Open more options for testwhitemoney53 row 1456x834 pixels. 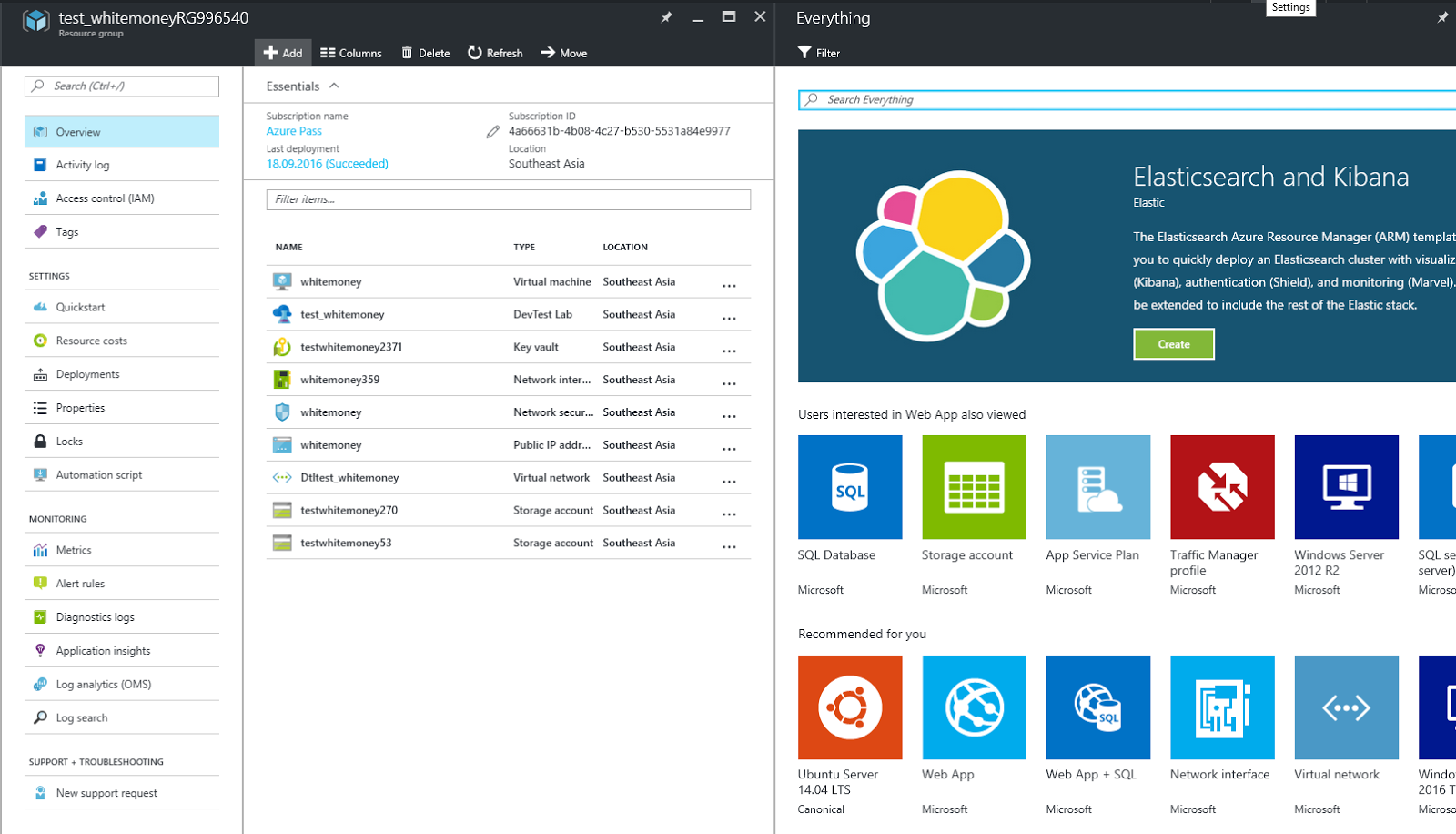729,546
